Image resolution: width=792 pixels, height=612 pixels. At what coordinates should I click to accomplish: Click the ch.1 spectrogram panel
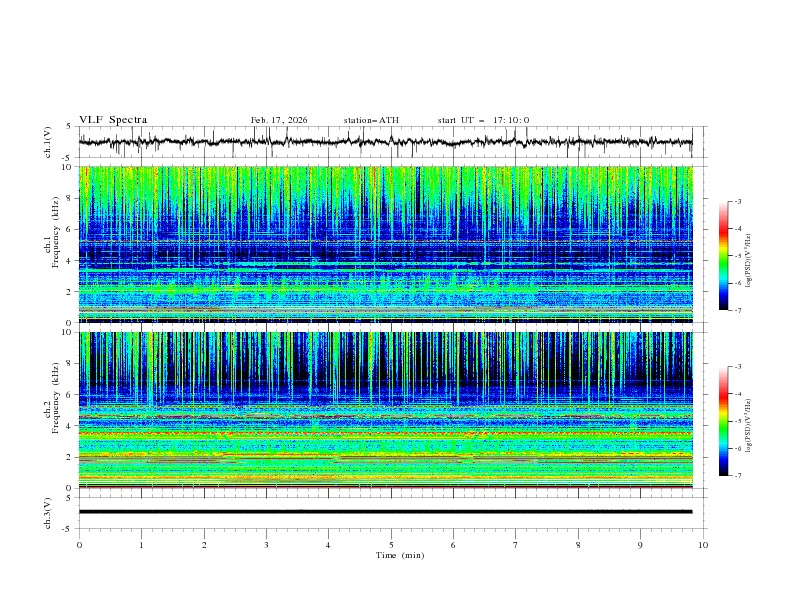(385, 244)
